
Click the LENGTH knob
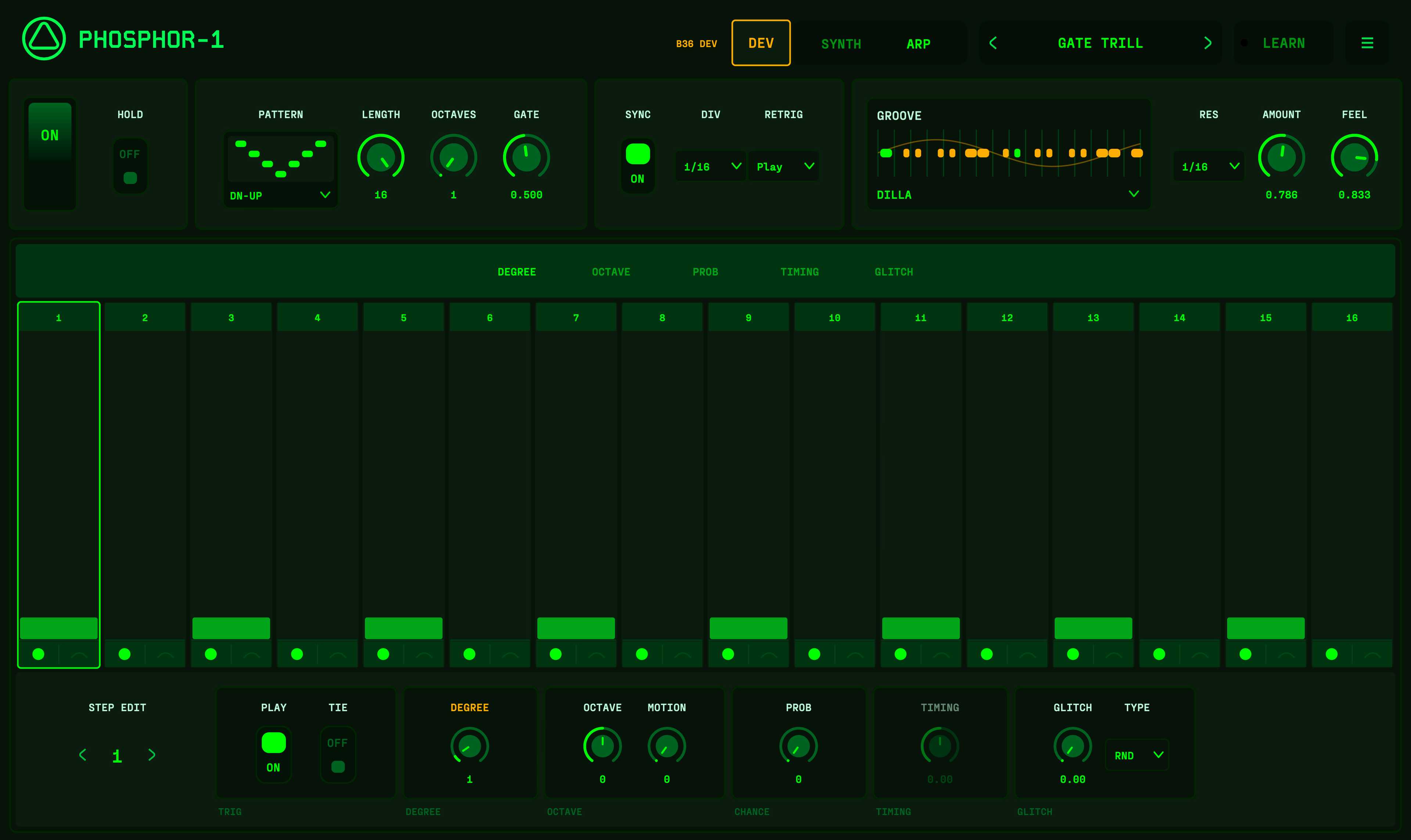(x=381, y=157)
